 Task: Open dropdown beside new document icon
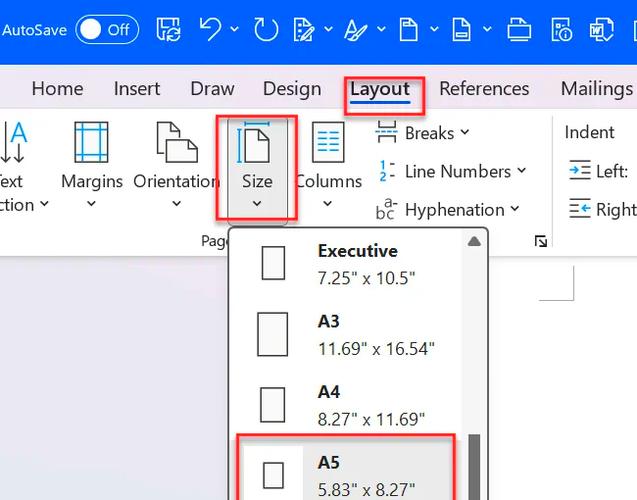tap(434, 29)
